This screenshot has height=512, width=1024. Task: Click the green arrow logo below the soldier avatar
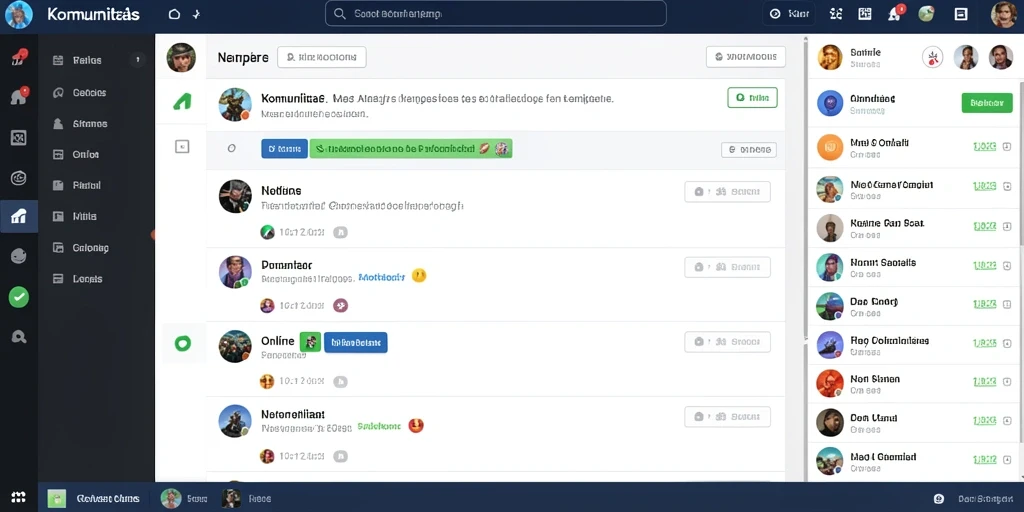[182, 101]
